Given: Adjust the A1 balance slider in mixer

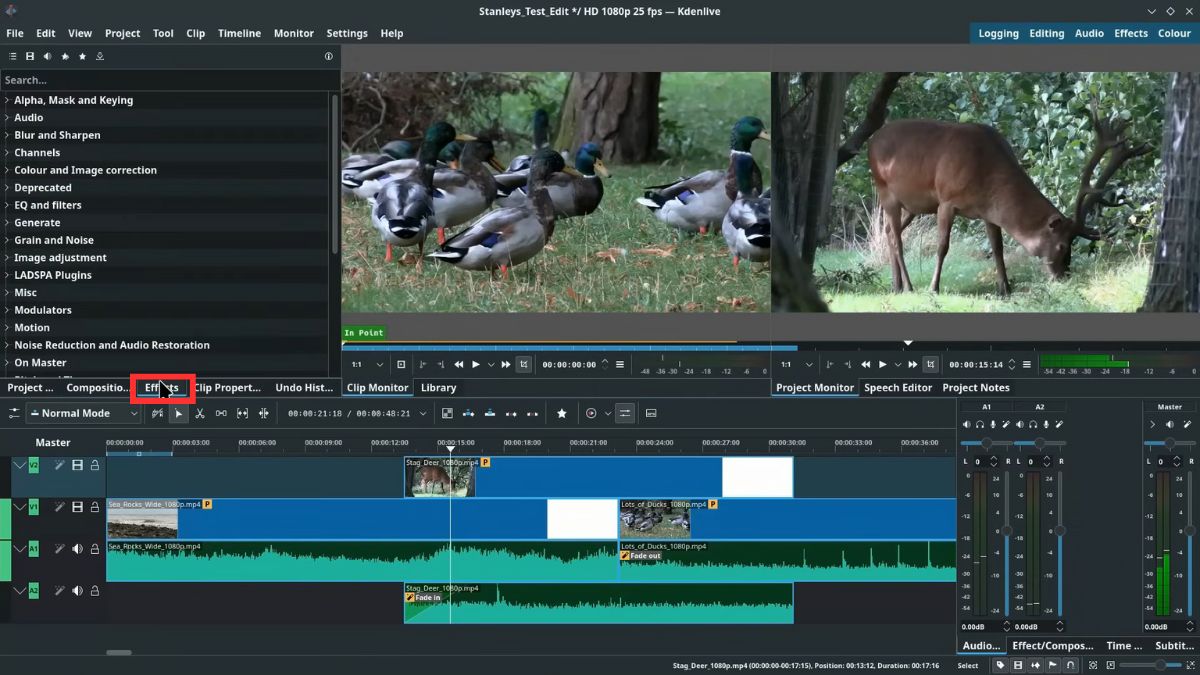Looking at the screenshot, I should click(x=987, y=443).
